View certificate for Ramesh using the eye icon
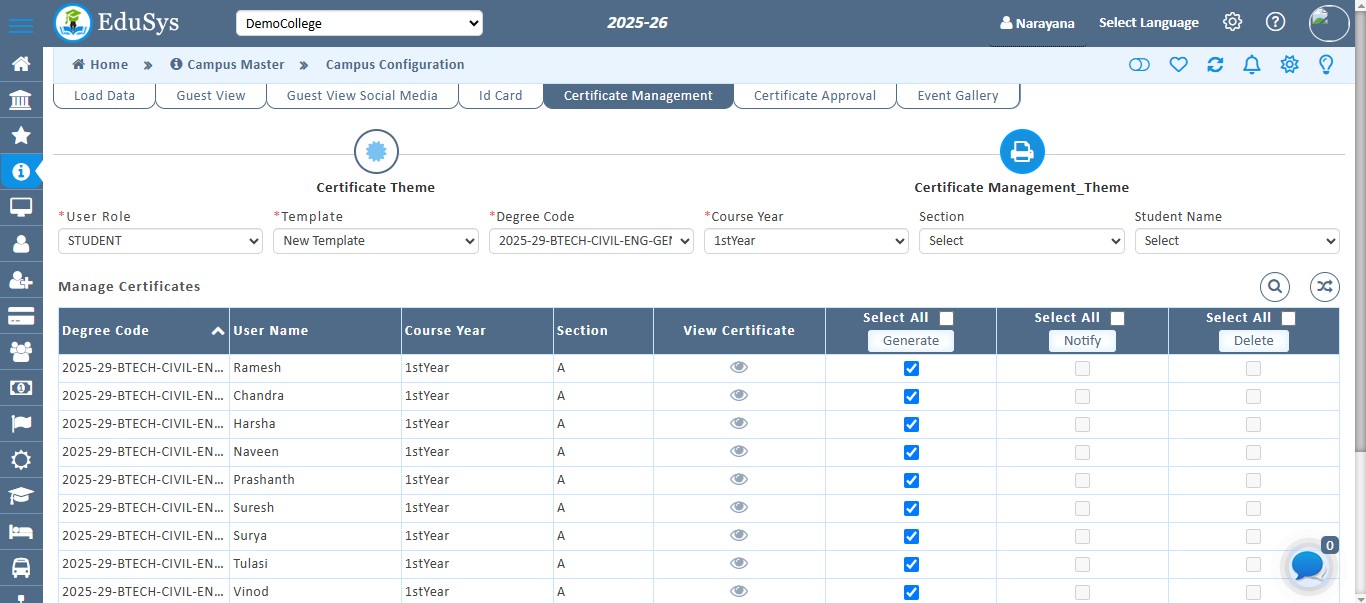1366x603 pixels. click(x=739, y=367)
